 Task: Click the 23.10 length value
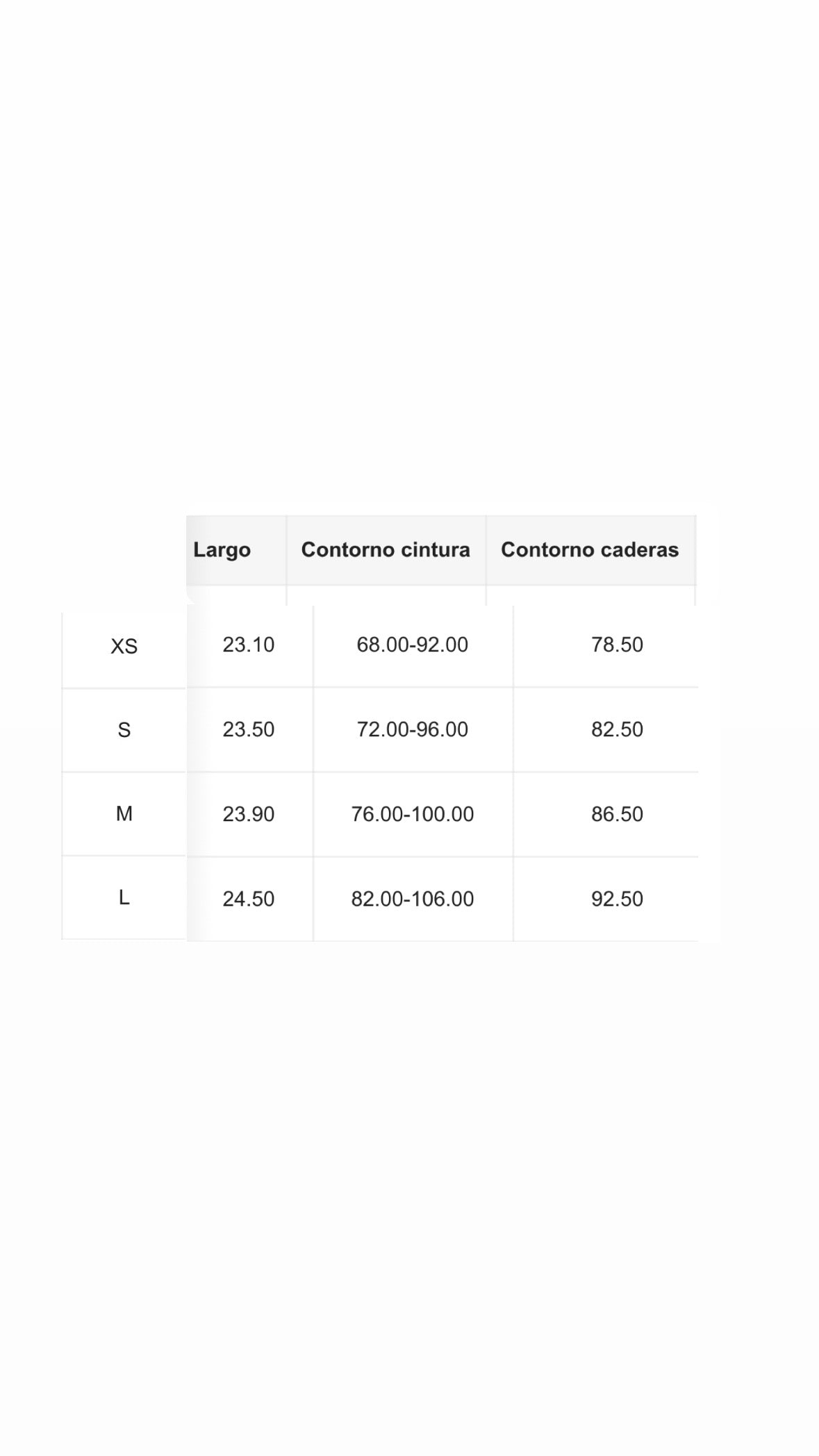[x=249, y=645]
